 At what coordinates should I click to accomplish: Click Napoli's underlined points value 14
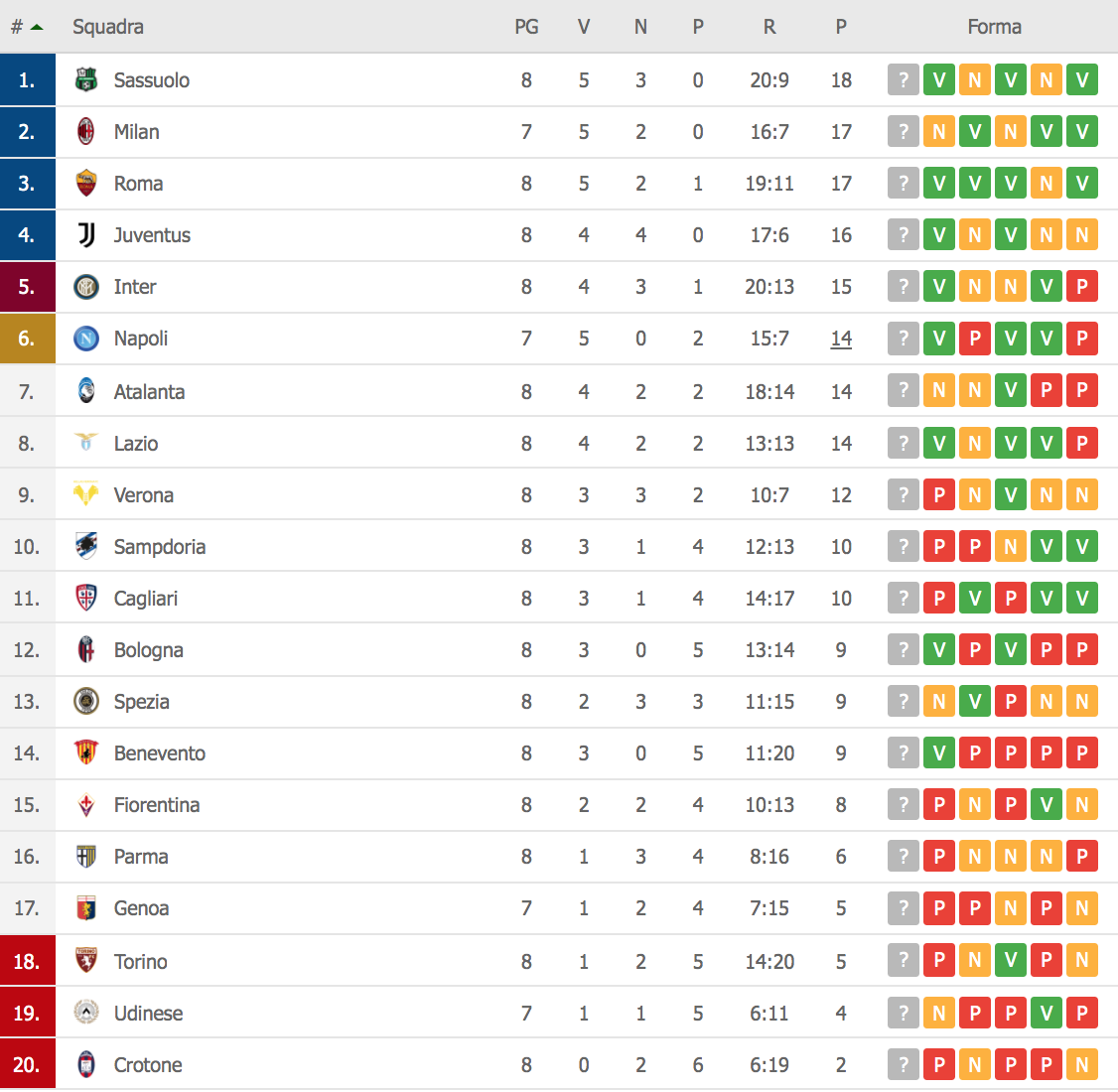point(841,339)
